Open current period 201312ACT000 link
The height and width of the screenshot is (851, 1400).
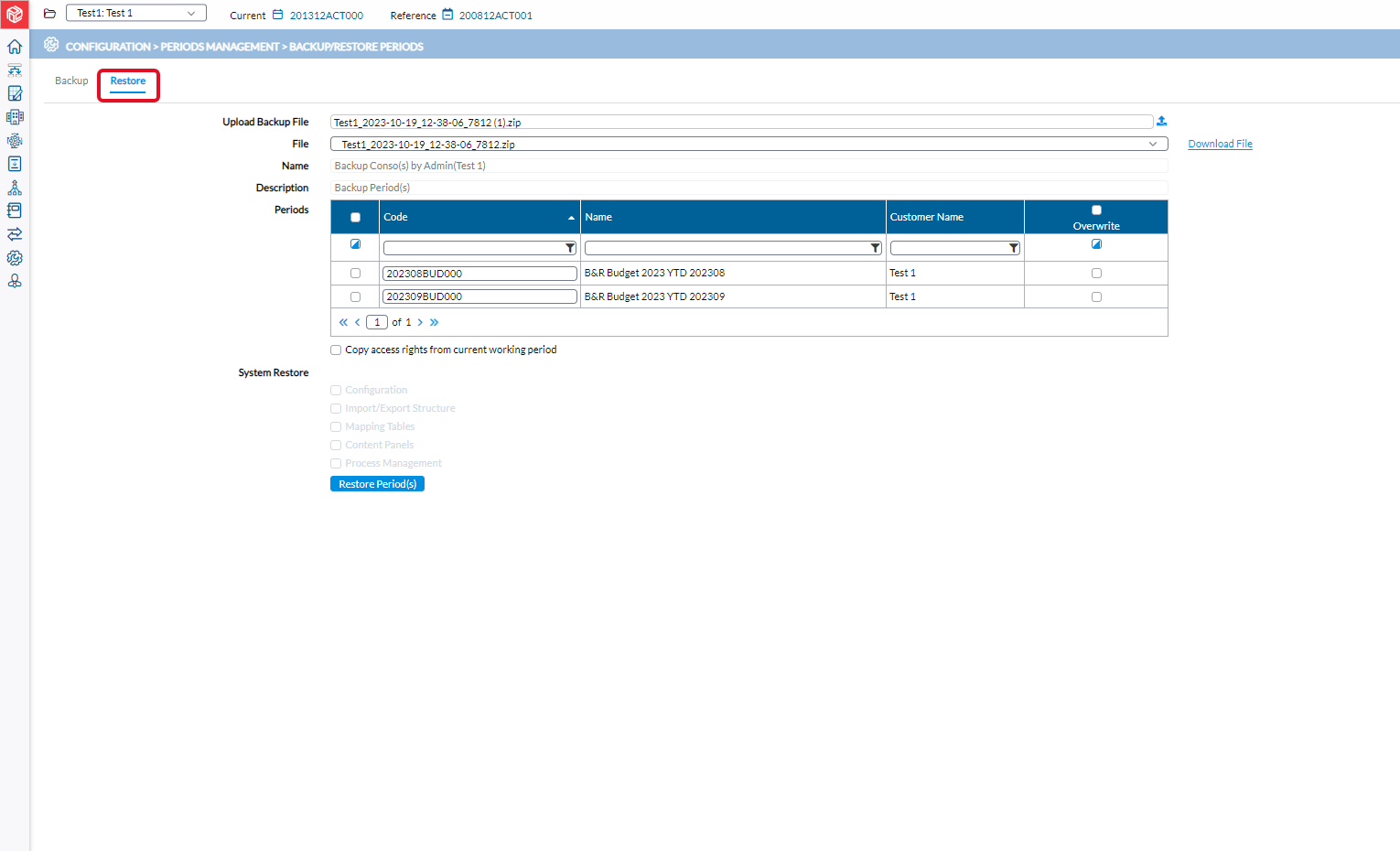click(x=327, y=16)
